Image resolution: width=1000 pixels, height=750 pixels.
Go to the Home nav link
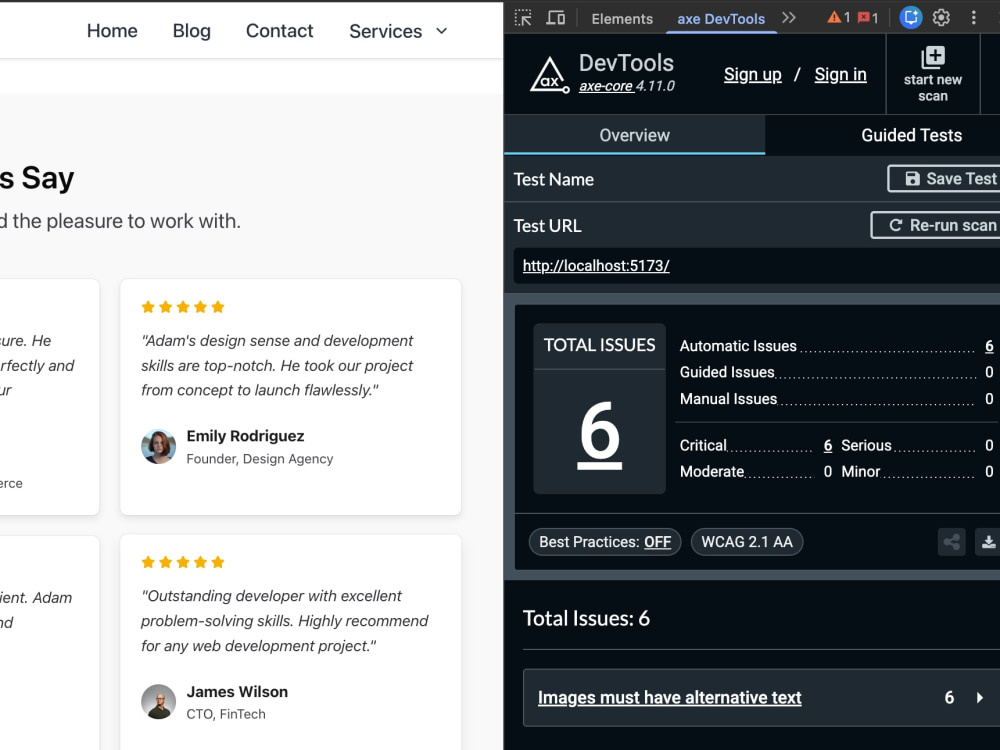112,31
